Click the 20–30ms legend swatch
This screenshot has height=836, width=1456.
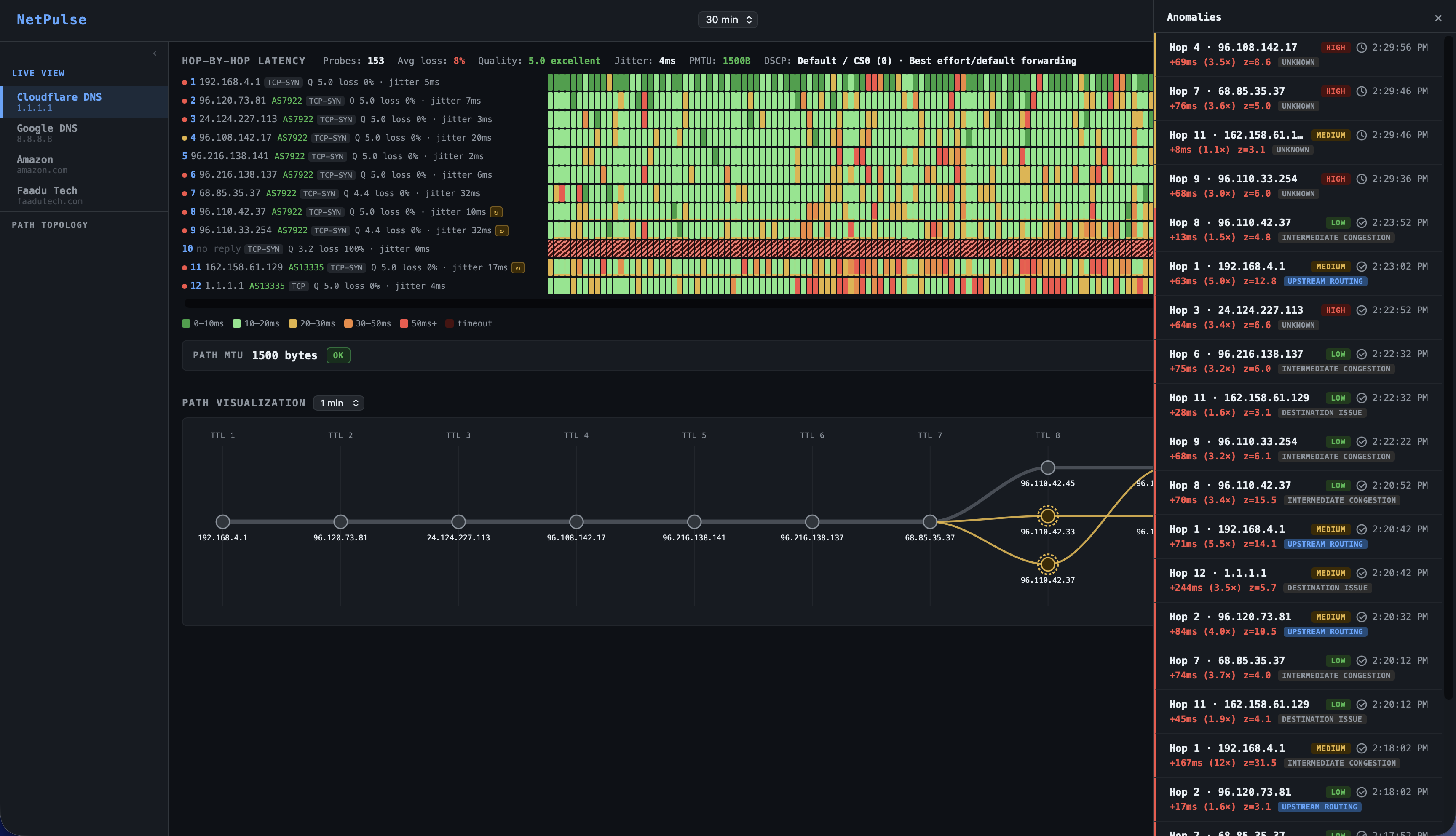point(292,324)
